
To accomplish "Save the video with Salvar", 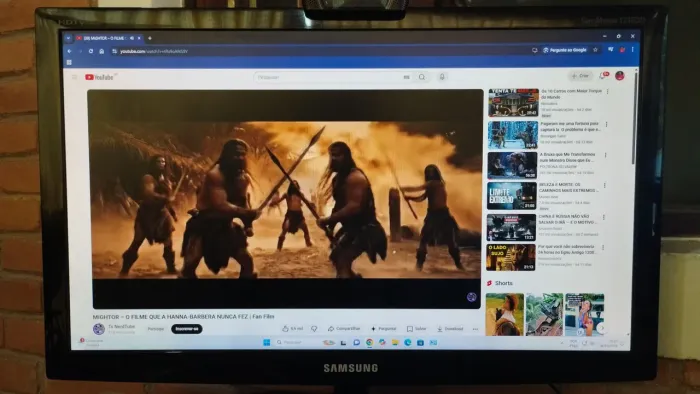I will [x=417, y=329].
